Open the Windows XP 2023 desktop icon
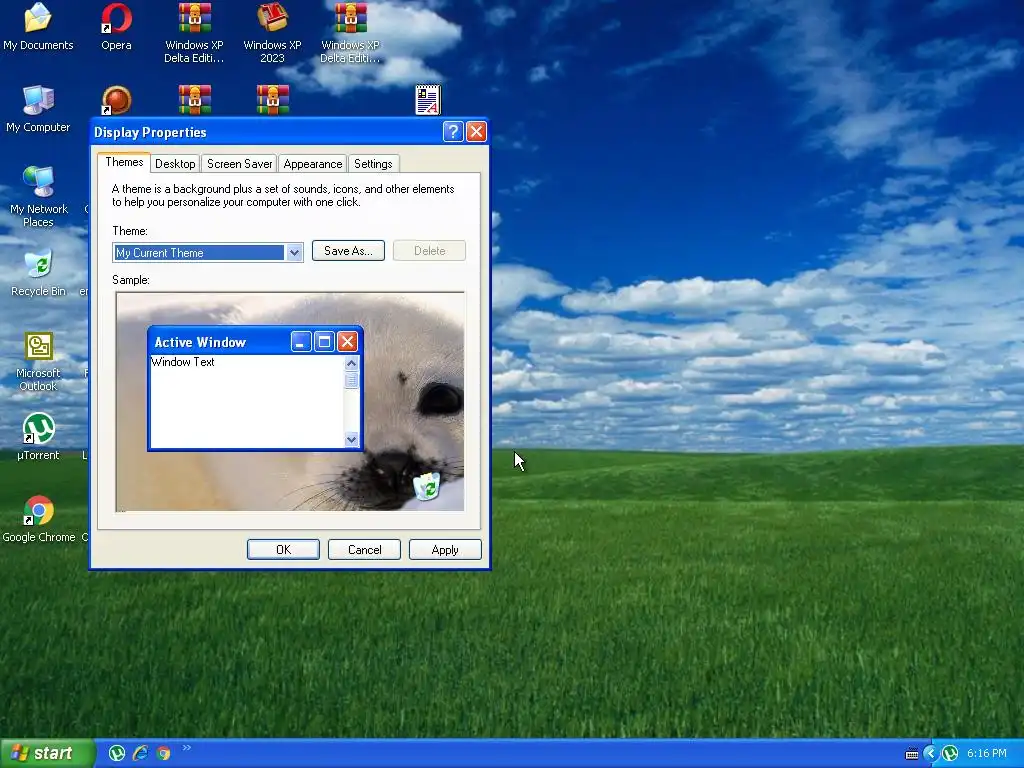The image size is (1024, 768). [272, 33]
